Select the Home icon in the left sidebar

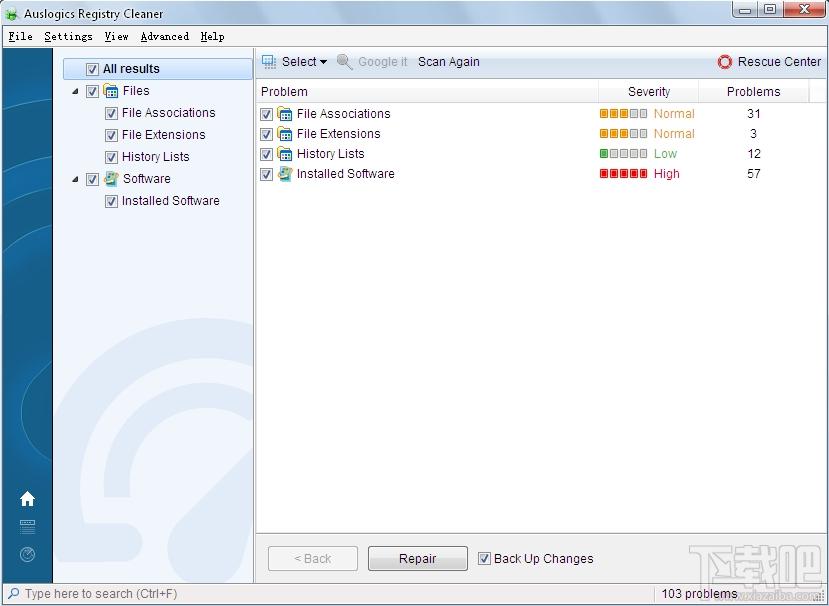(x=27, y=498)
